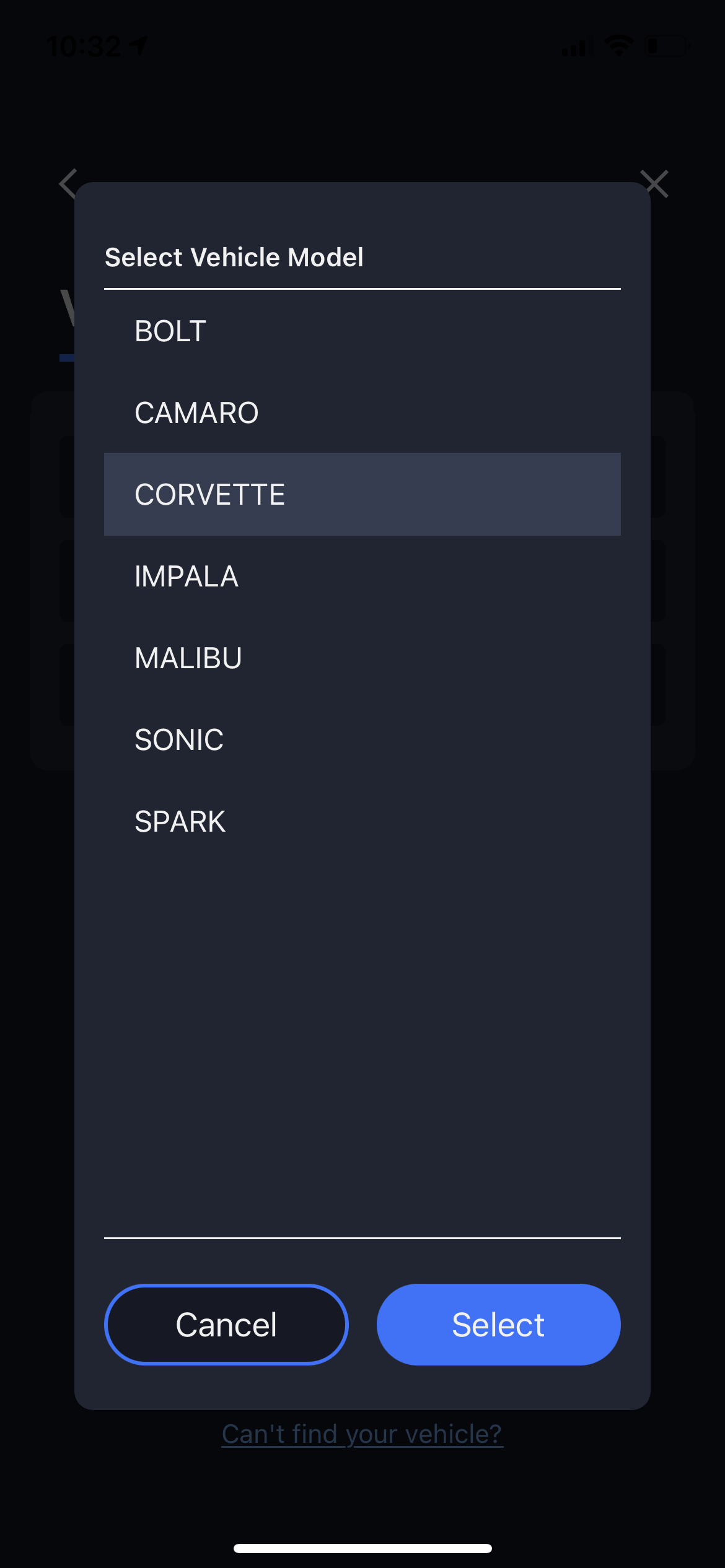This screenshot has height=1568, width=725.
Task: Tap the location arrow beside the time
Action: pos(138,46)
